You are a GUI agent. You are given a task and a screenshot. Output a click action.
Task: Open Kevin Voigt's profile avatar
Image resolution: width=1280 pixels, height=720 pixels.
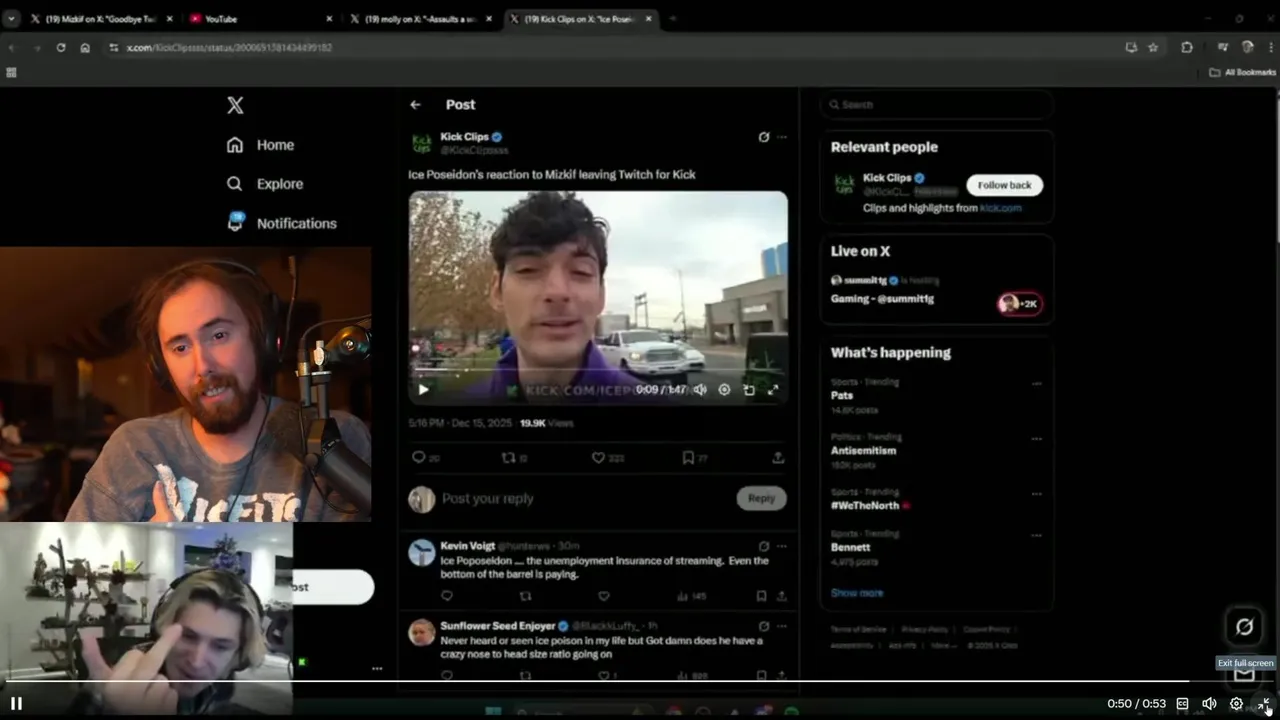pyautogui.click(x=422, y=552)
